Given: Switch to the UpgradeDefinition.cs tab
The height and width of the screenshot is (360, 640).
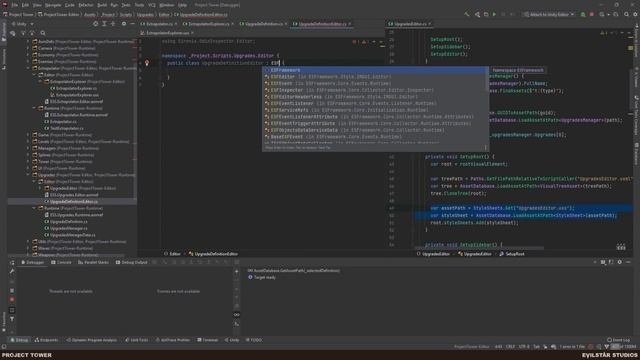Looking at the screenshot, I should pos(264,24).
